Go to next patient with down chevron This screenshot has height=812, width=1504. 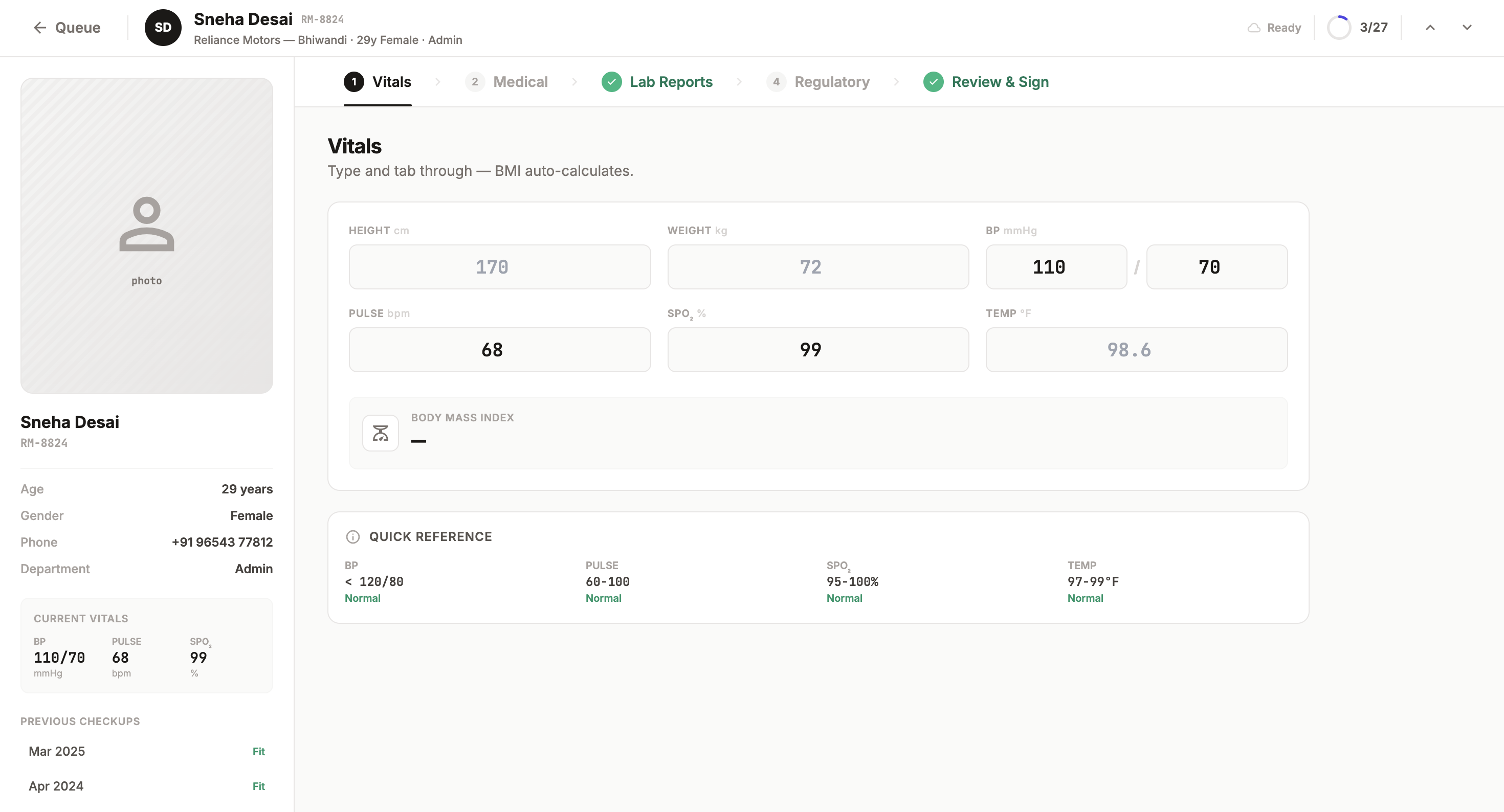[x=1467, y=28]
